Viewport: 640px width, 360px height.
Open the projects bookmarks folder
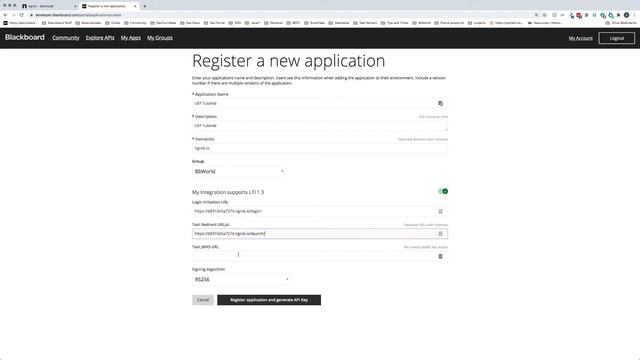tap(477, 23)
